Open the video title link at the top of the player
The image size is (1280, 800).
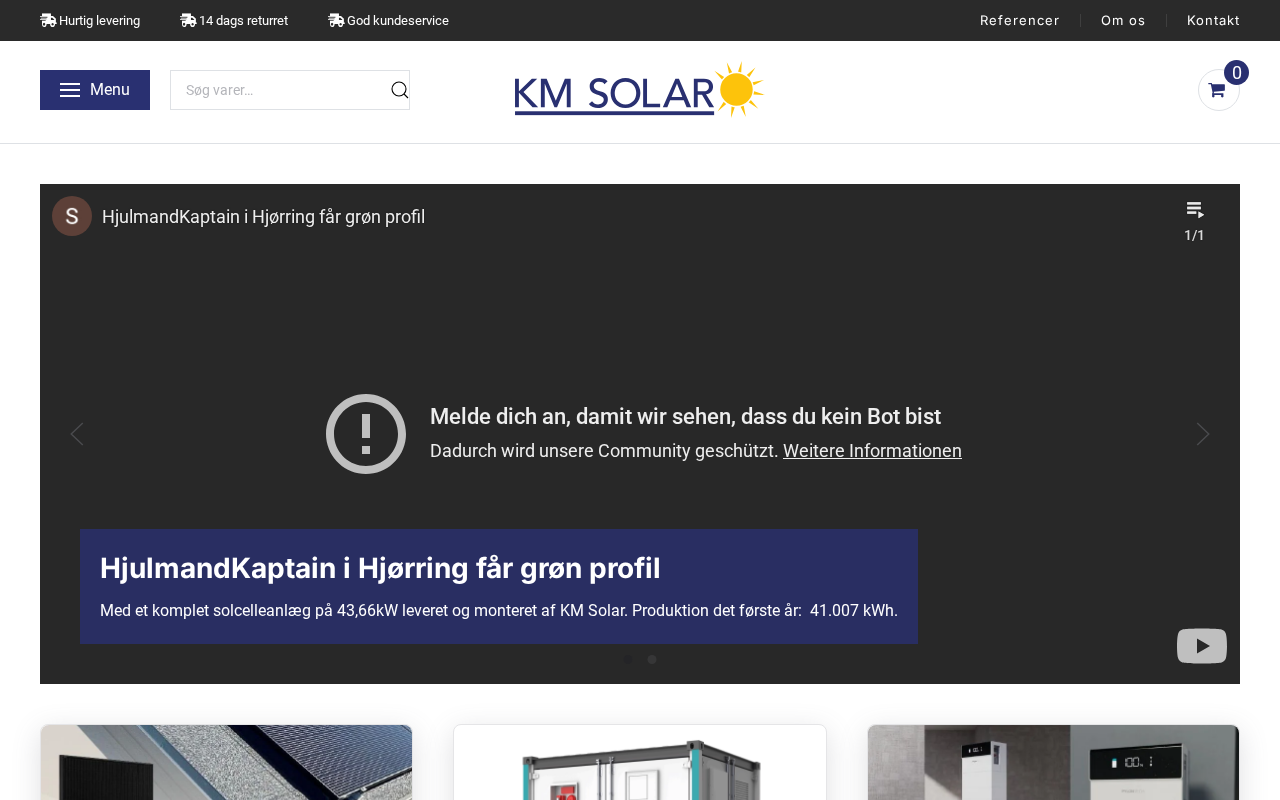[x=263, y=217]
